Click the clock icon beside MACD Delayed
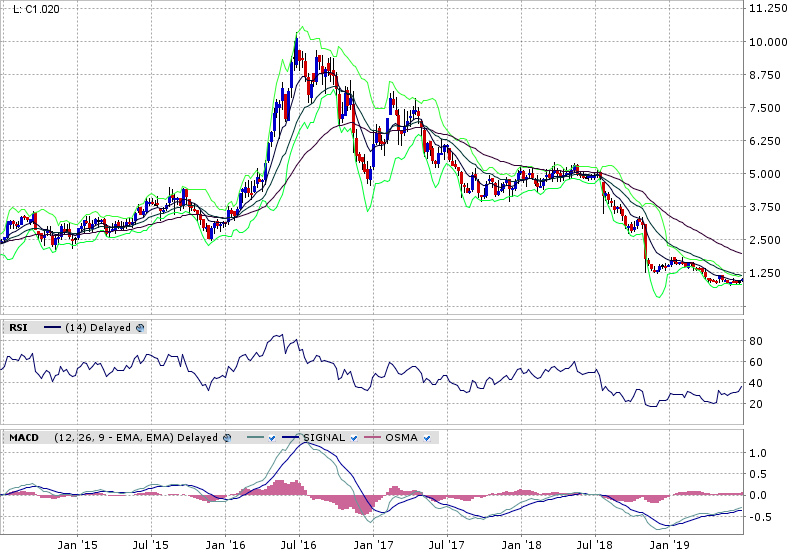The image size is (796, 559). (x=227, y=438)
